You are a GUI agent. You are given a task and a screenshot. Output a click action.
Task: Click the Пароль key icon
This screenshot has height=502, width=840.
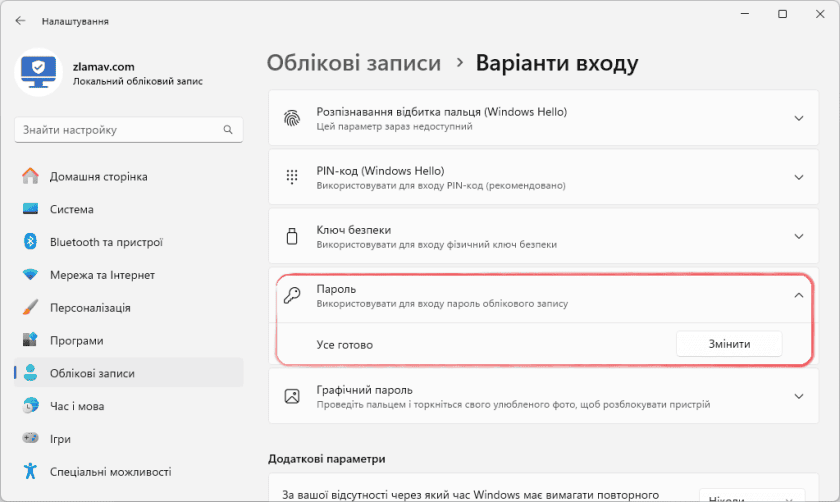coord(292,295)
